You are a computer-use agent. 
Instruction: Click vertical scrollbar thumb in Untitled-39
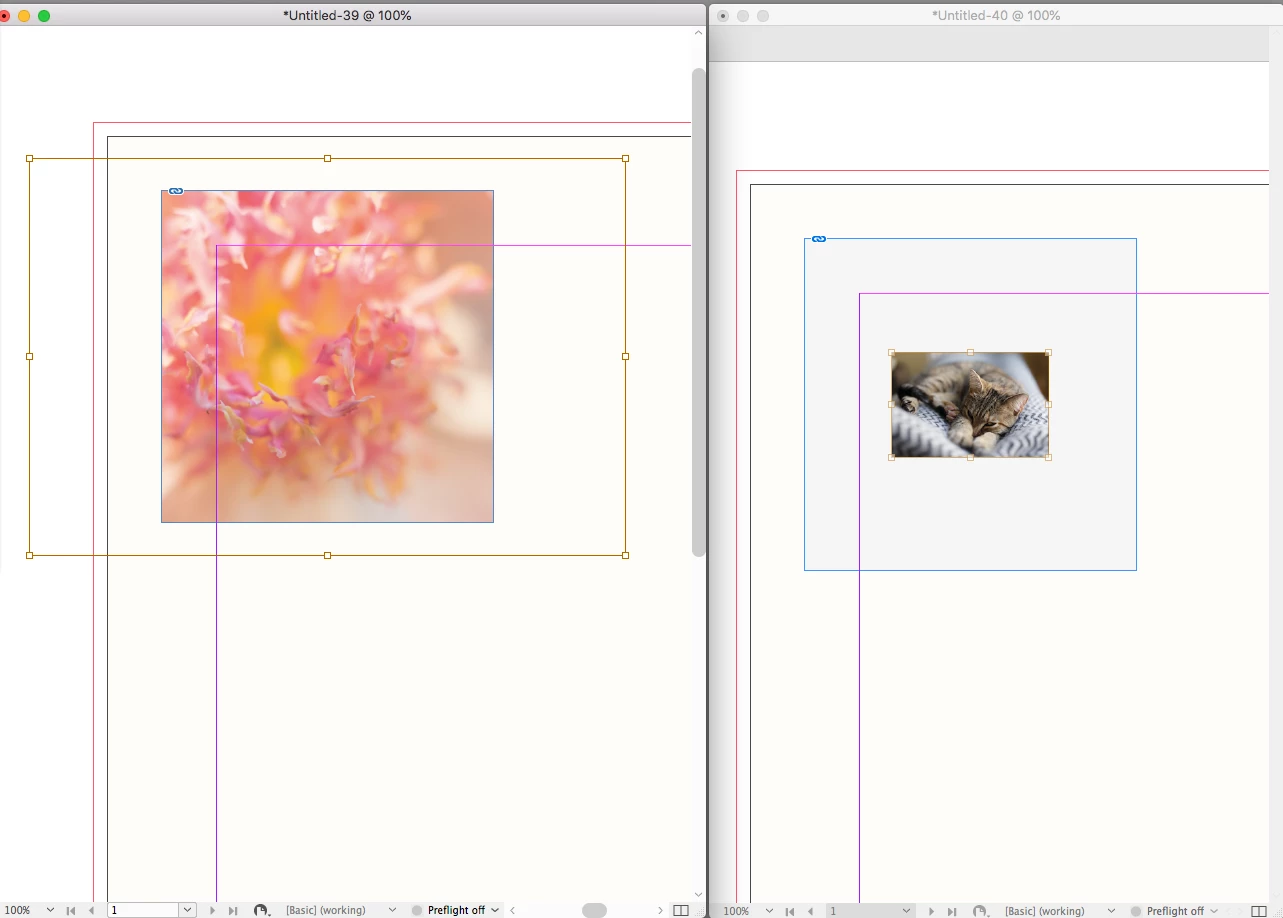tap(699, 312)
